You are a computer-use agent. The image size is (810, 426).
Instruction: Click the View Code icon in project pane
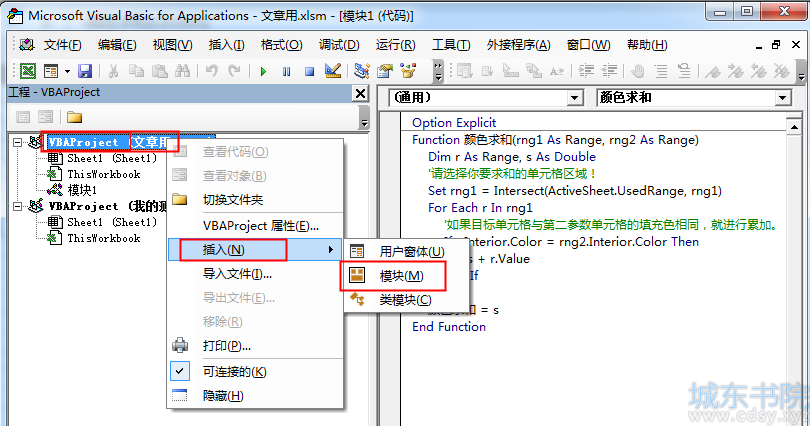coord(23,117)
